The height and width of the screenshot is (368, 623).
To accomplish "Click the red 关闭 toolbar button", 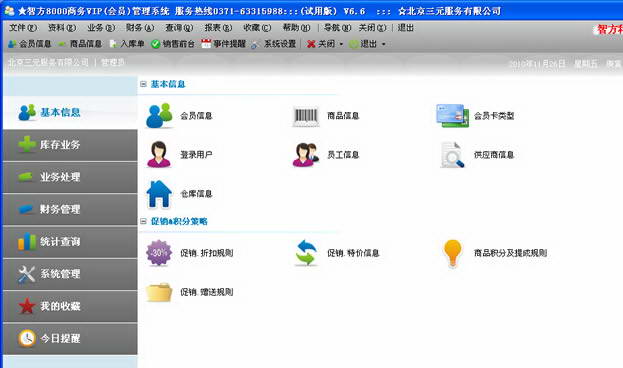I will click(321, 44).
